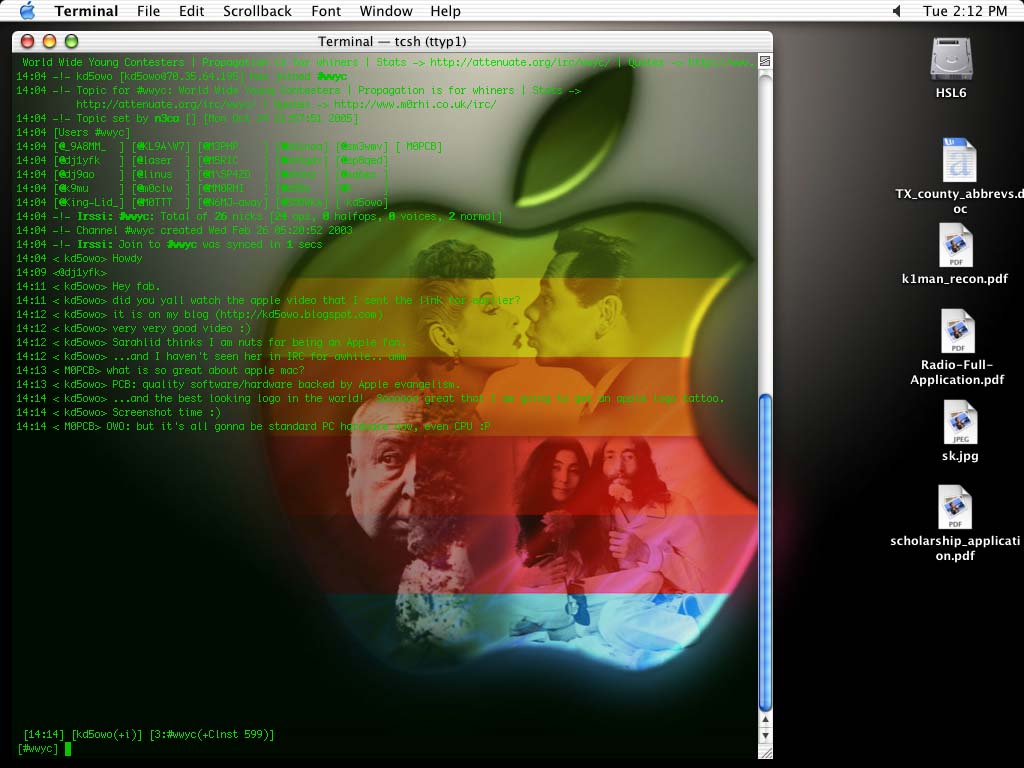Open the File menu
This screenshot has width=1024, height=768.
click(148, 11)
